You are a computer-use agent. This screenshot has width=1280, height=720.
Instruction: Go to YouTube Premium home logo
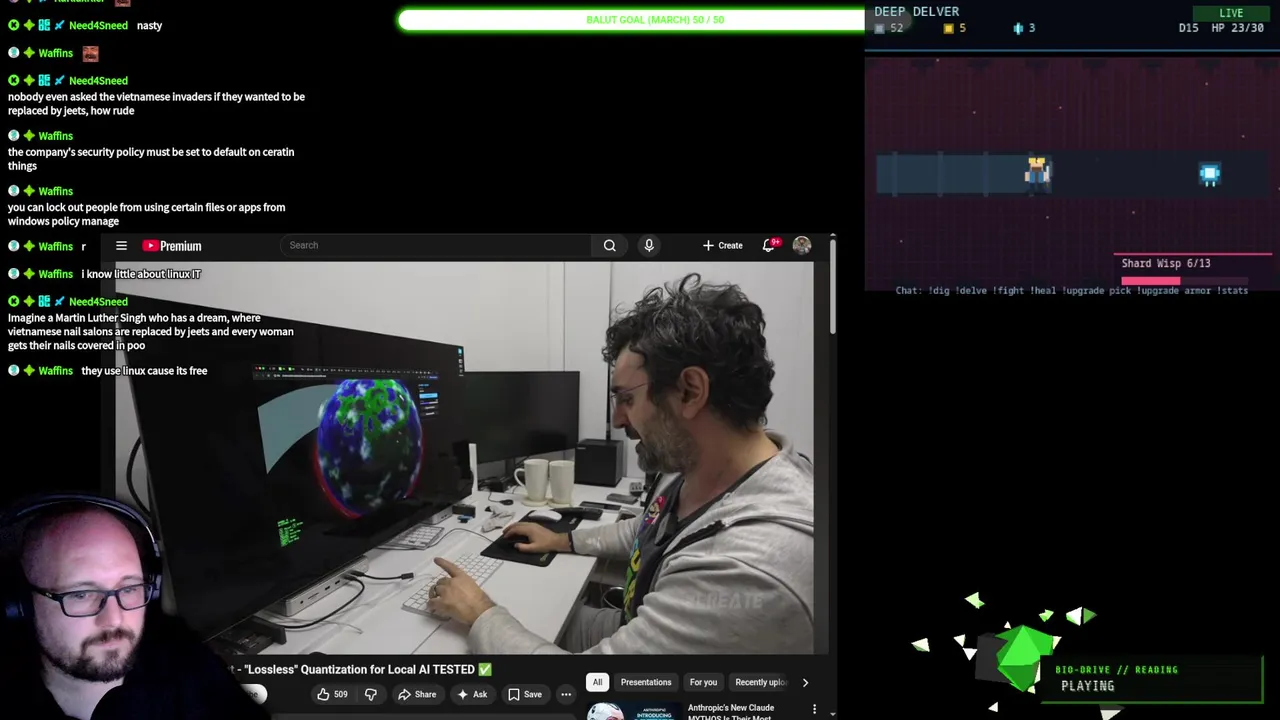click(172, 246)
